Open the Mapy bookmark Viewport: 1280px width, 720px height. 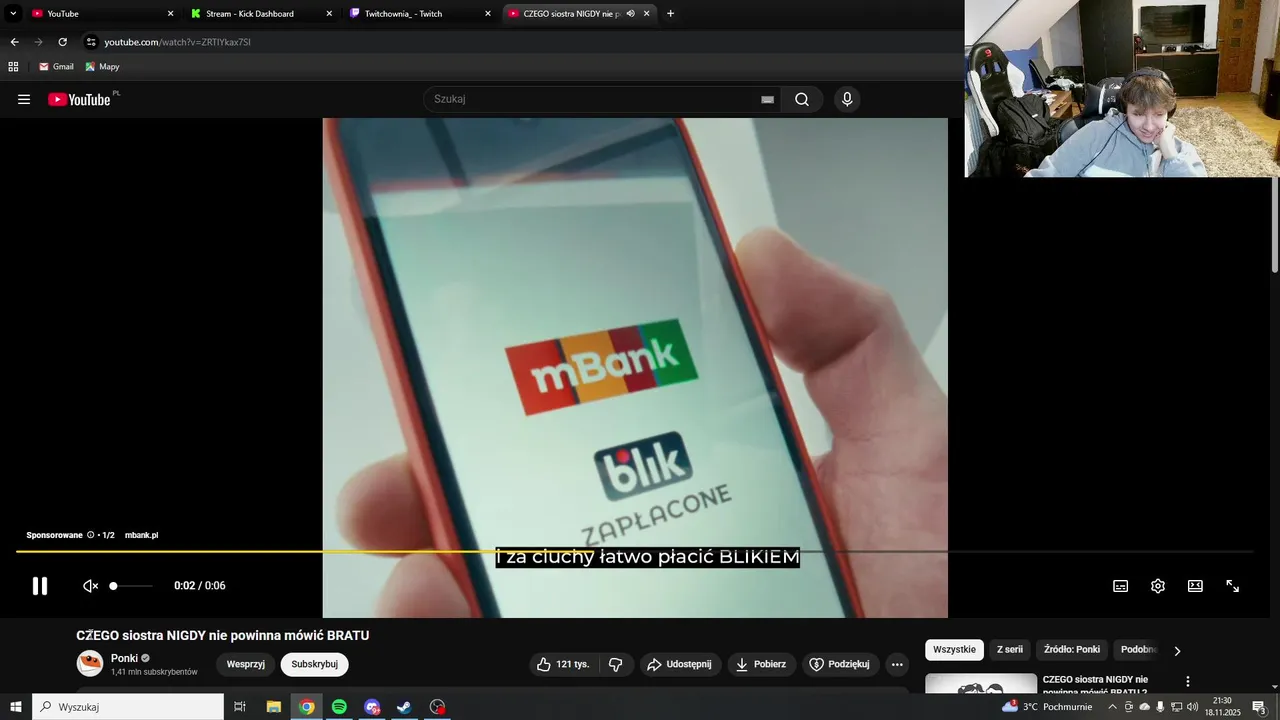pos(102,66)
